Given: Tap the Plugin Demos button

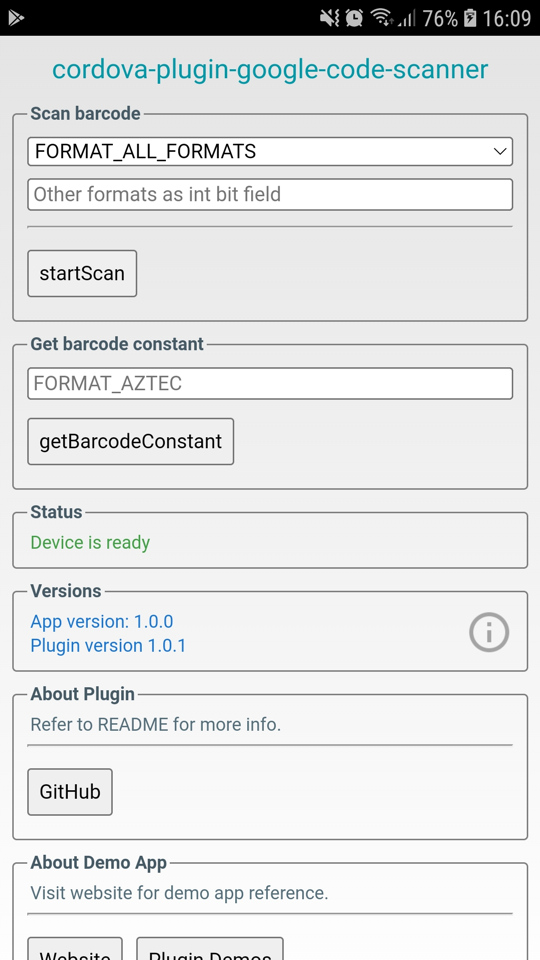Looking at the screenshot, I should [x=209, y=951].
